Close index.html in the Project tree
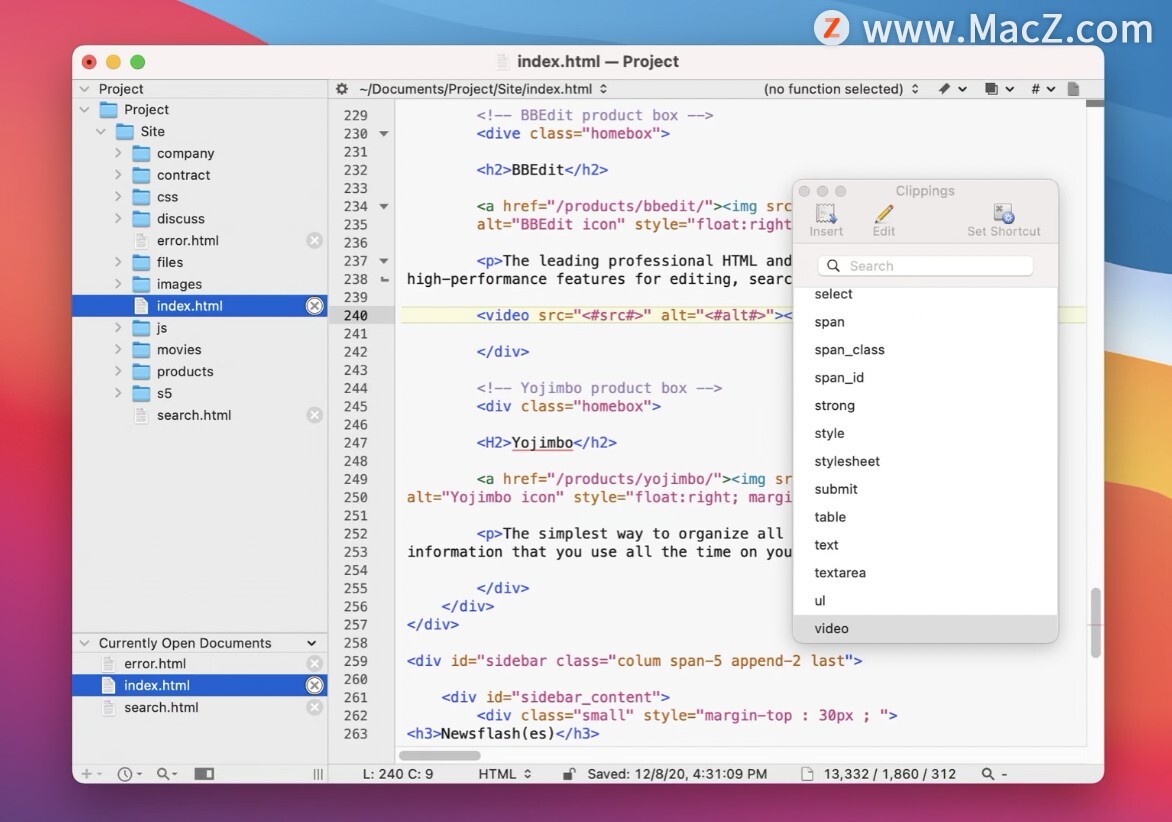This screenshot has width=1172, height=822. pos(315,306)
